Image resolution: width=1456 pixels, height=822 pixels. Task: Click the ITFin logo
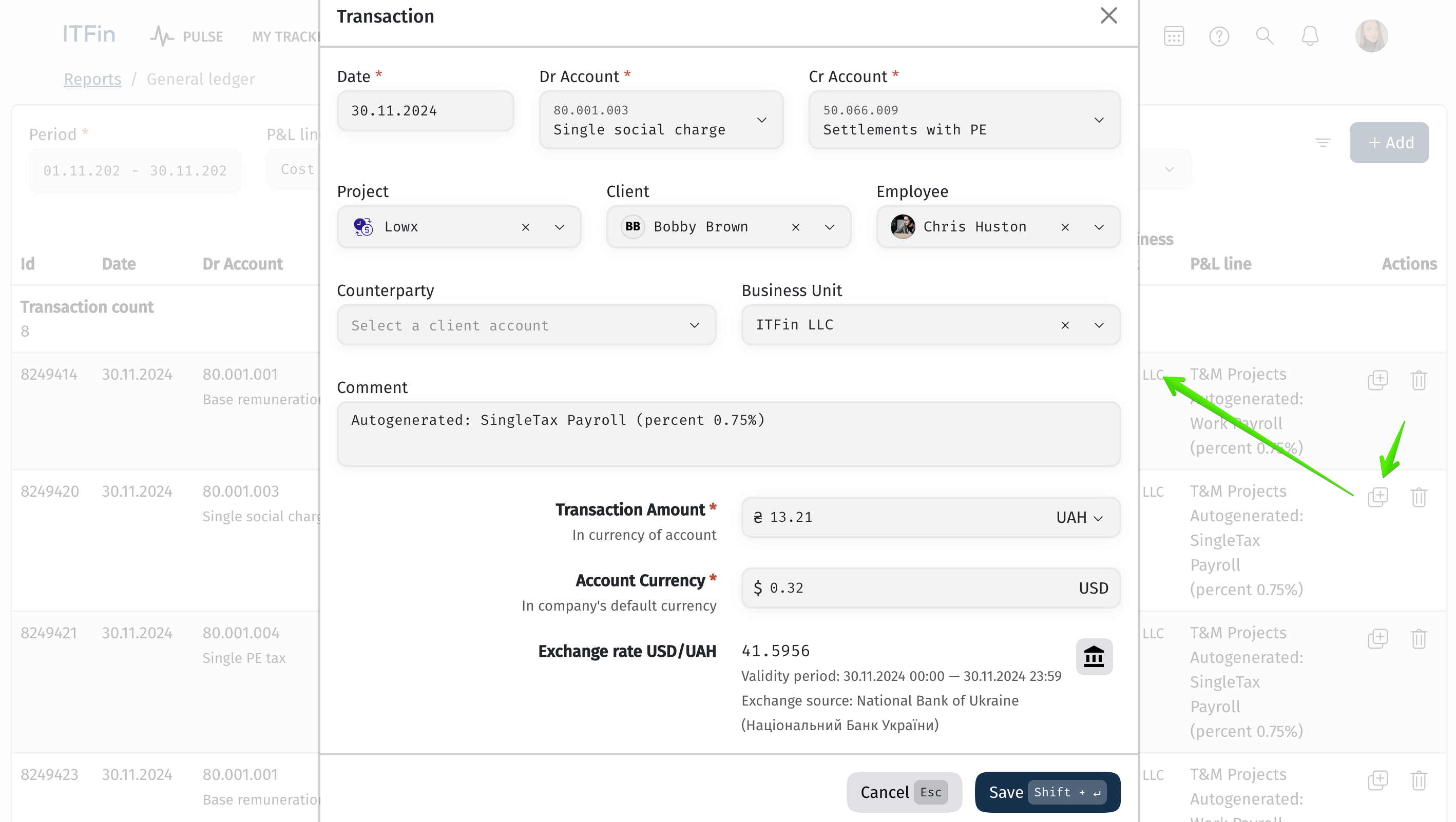pos(89,34)
